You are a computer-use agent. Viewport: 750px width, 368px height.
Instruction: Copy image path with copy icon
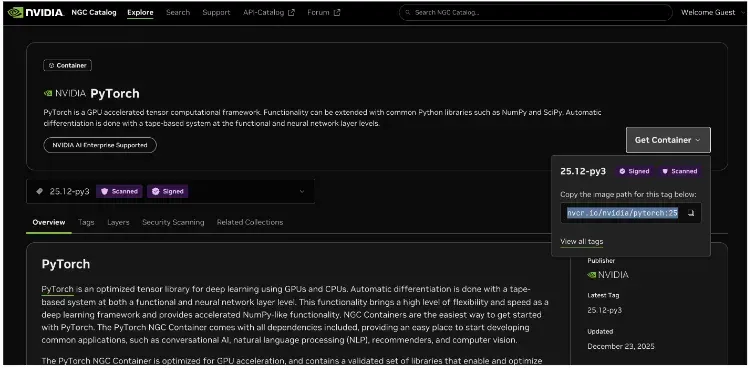tap(691, 213)
